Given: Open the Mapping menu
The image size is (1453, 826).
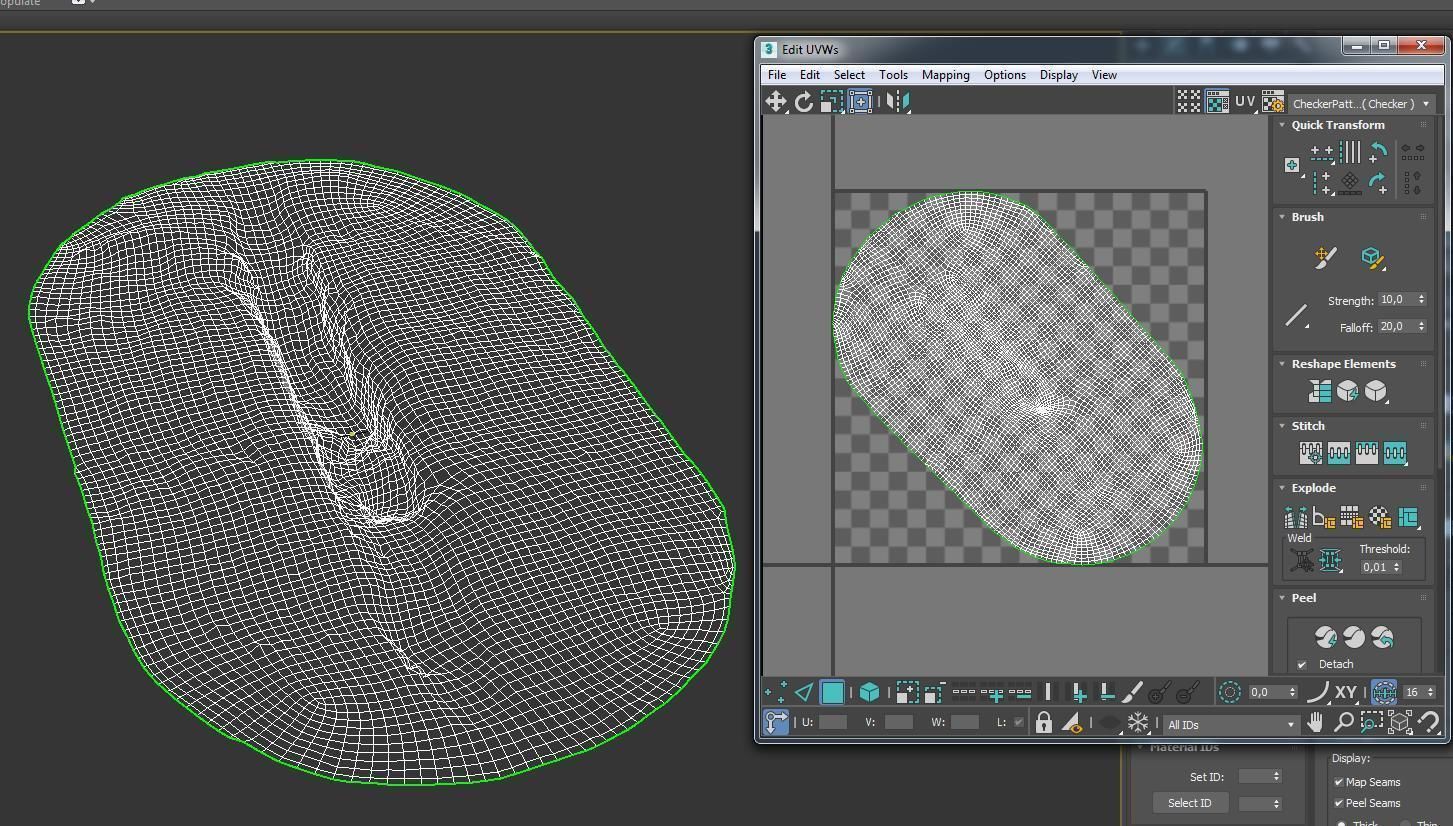Looking at the screenshot, I should coord(945,75).
